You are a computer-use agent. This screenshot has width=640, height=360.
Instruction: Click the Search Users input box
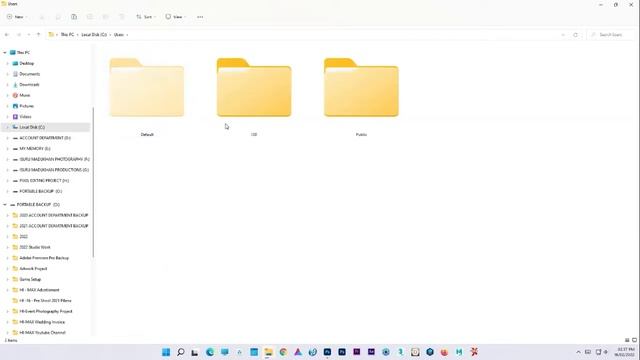tap(611, 35)
